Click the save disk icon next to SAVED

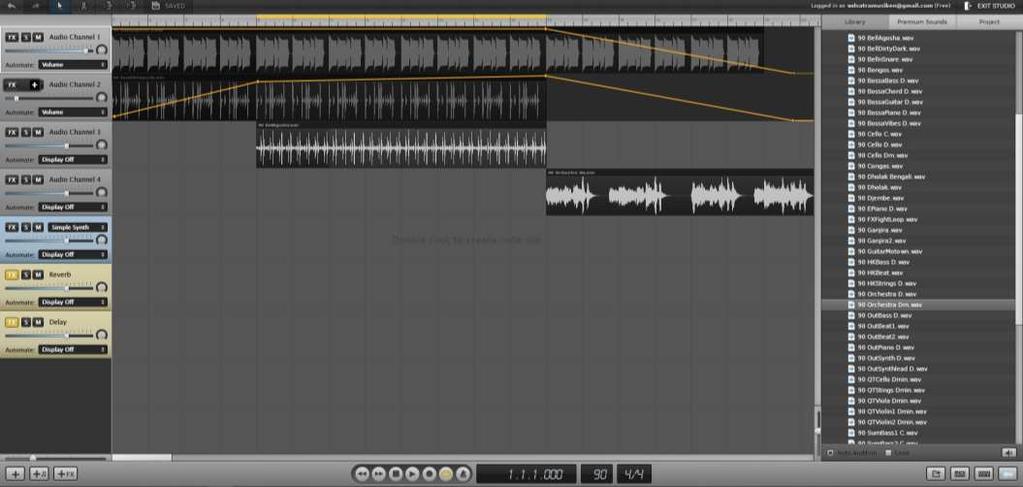(155, 6)
